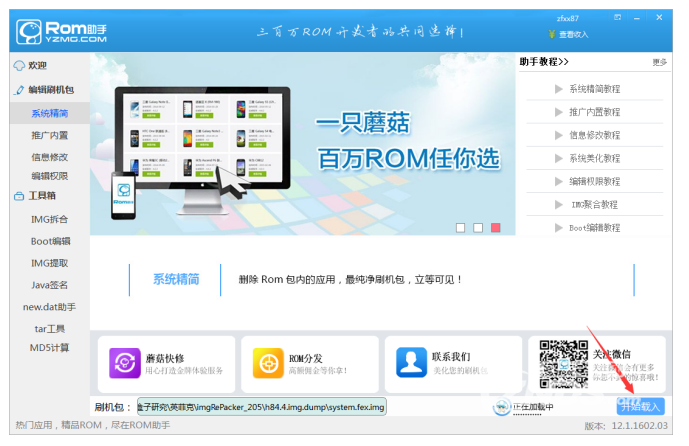Click the 关注微信 card title
The image size is (689, 446).
(x=612, y=354)
